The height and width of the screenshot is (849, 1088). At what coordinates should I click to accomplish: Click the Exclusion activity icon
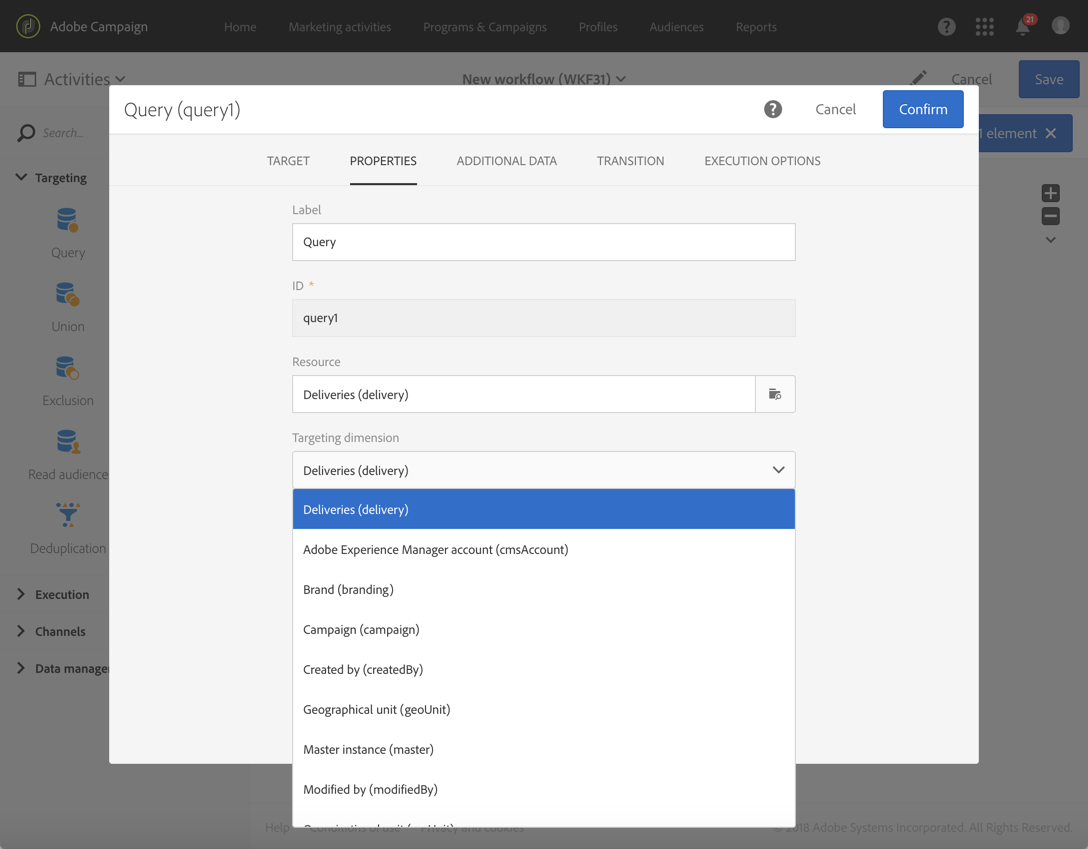[68, 369]
